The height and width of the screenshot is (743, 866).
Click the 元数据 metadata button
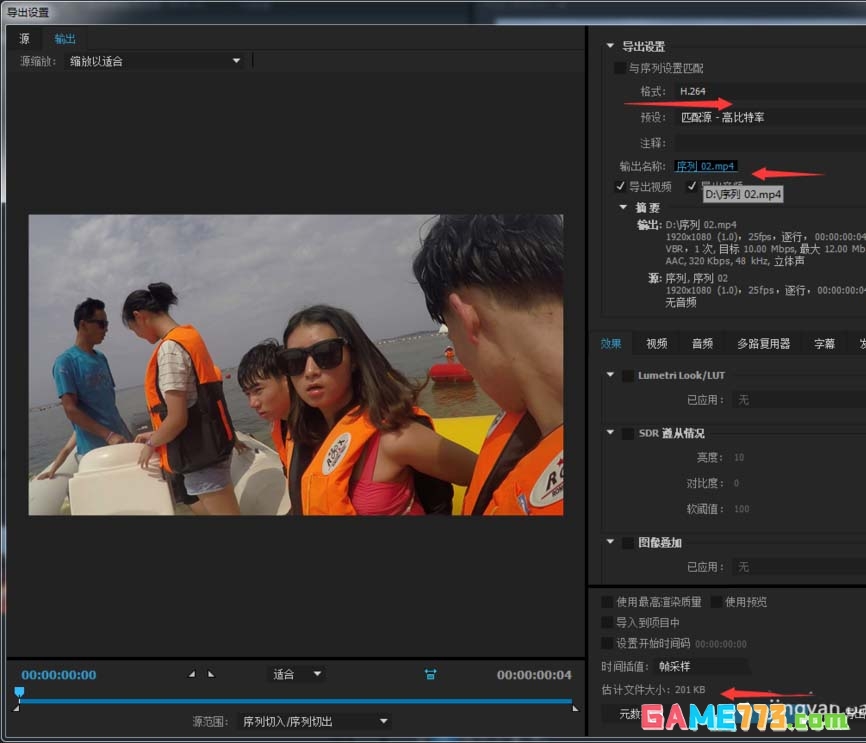[x=630, y=714]
